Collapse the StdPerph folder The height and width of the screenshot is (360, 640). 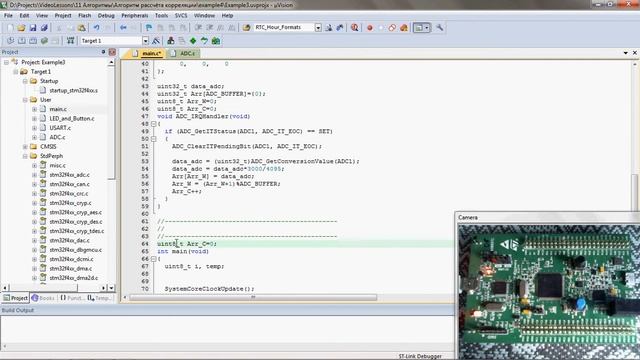(25, 156)
